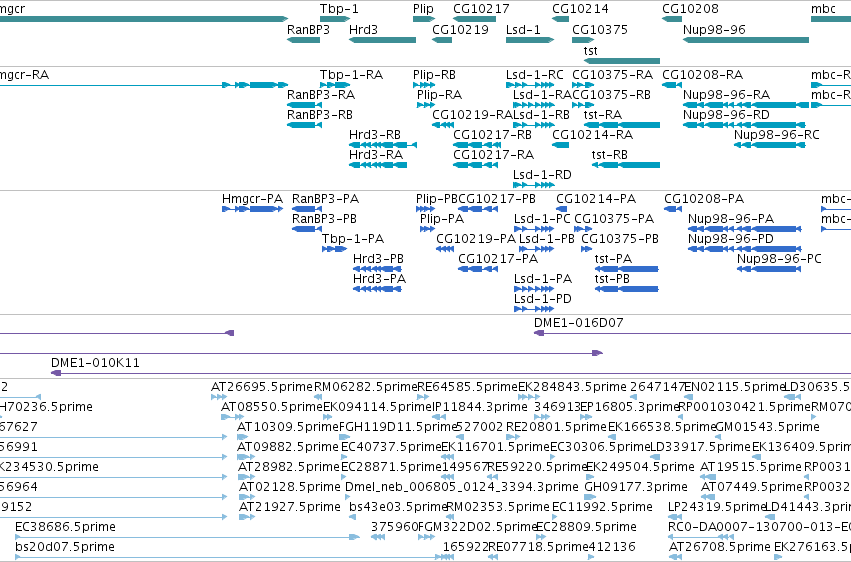Screen dimensions: 851x562
Task: Select the Nup98-96 gene bar
Action: click(746, 40)
